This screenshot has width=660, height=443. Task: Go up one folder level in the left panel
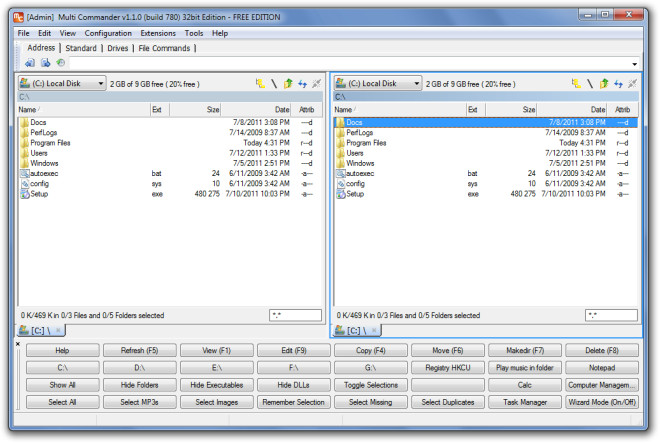[x=288, y=83]
